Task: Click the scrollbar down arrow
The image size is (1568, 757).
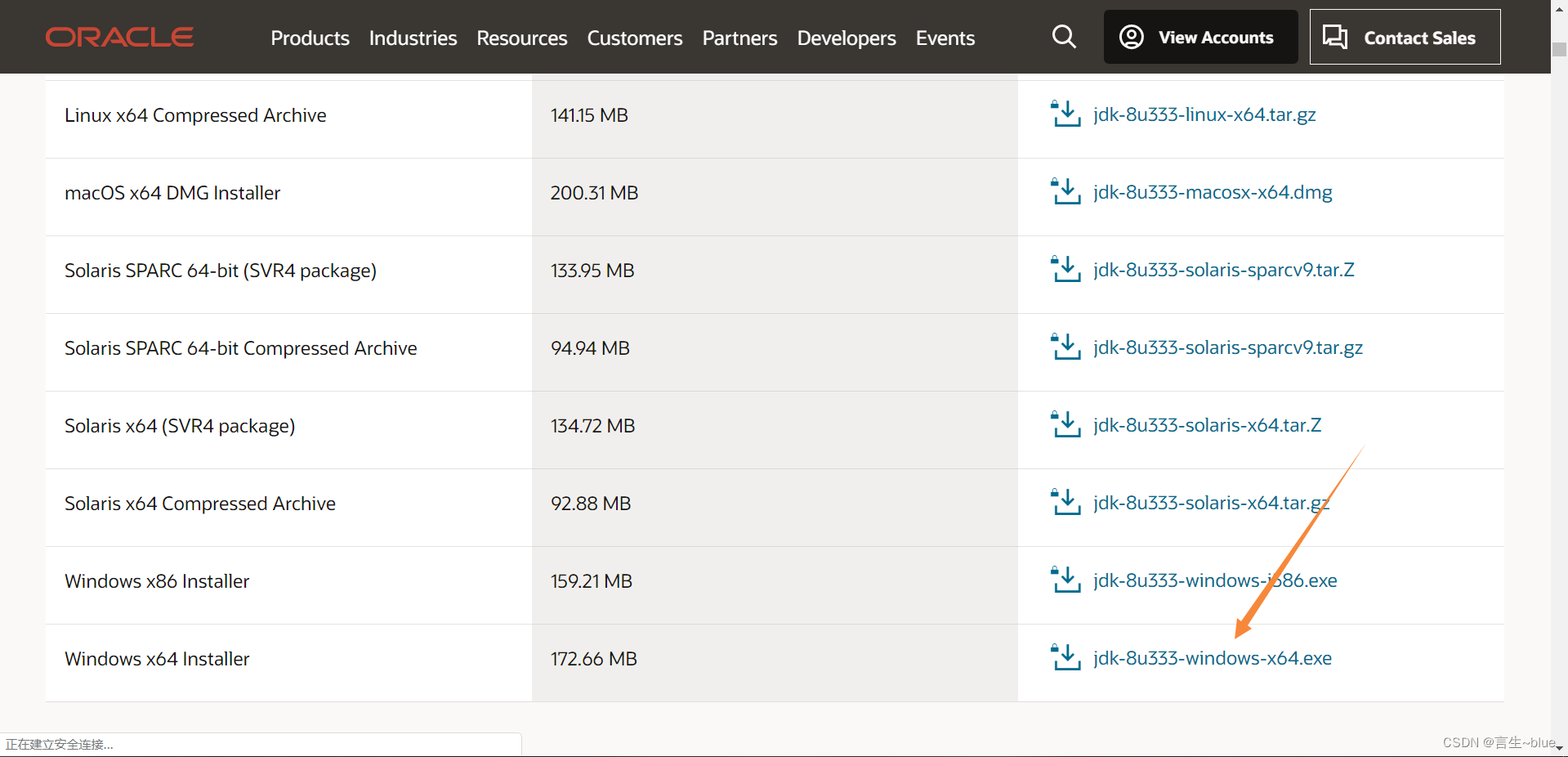Action: point(1559,747)
